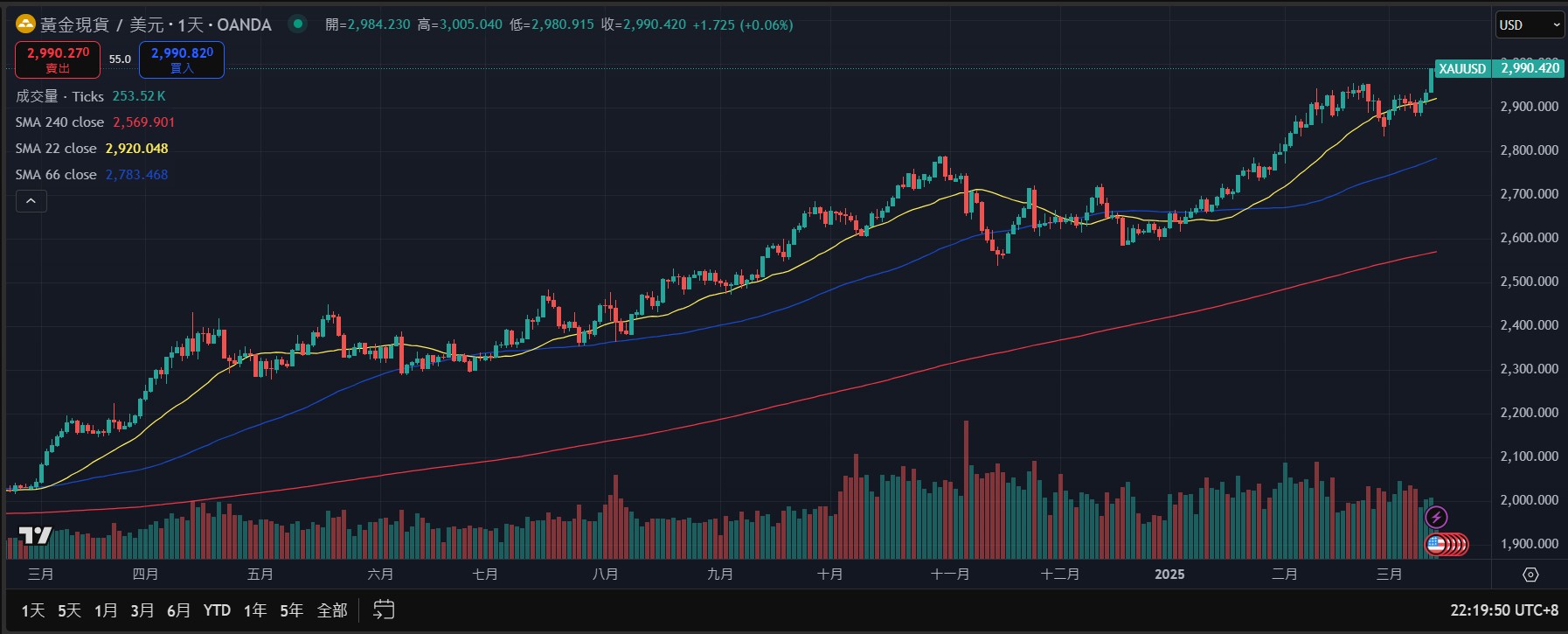Screen dimensions: 1568x634
Task: Switch to the YTD time range
Action: pyautogui.click(x=217, y=610)
